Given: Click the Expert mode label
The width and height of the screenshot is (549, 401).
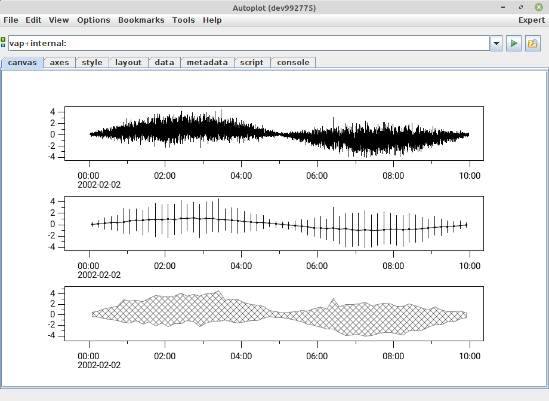Looking at the screenshot, I should (x=531, y=20).
